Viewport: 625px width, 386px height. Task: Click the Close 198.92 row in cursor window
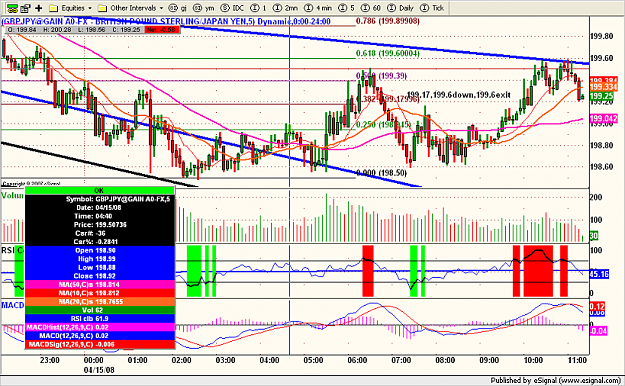[x=100, y=276]
